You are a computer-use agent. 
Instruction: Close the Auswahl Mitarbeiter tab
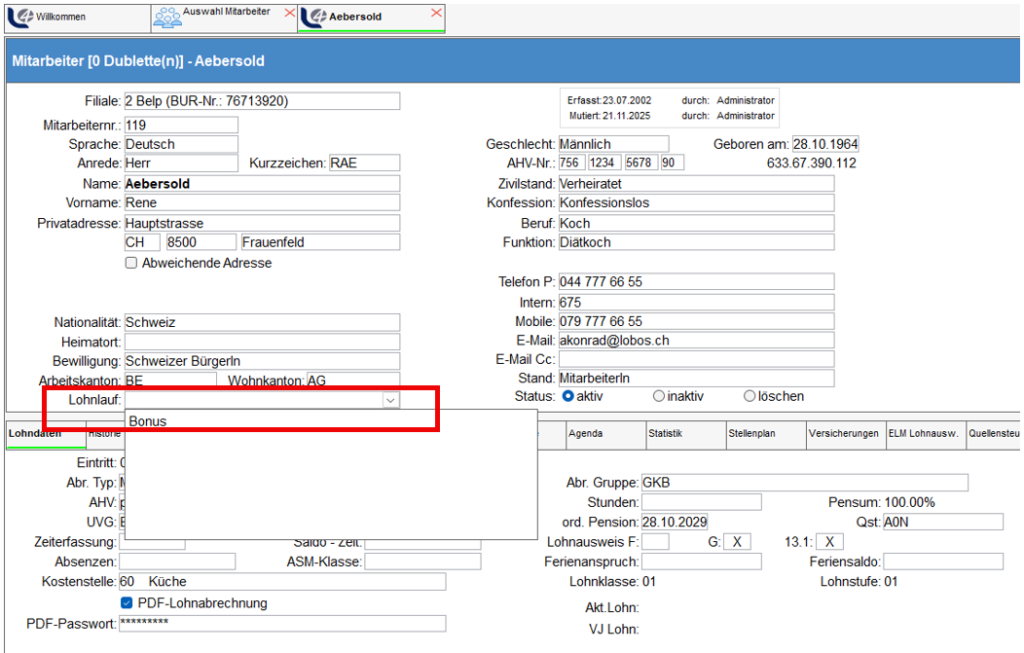pyautogui.click(x=290, y=12)
